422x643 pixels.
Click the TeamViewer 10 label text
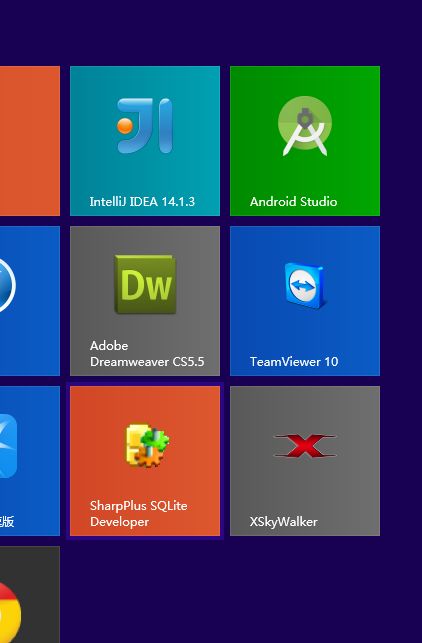coord(294,361)
